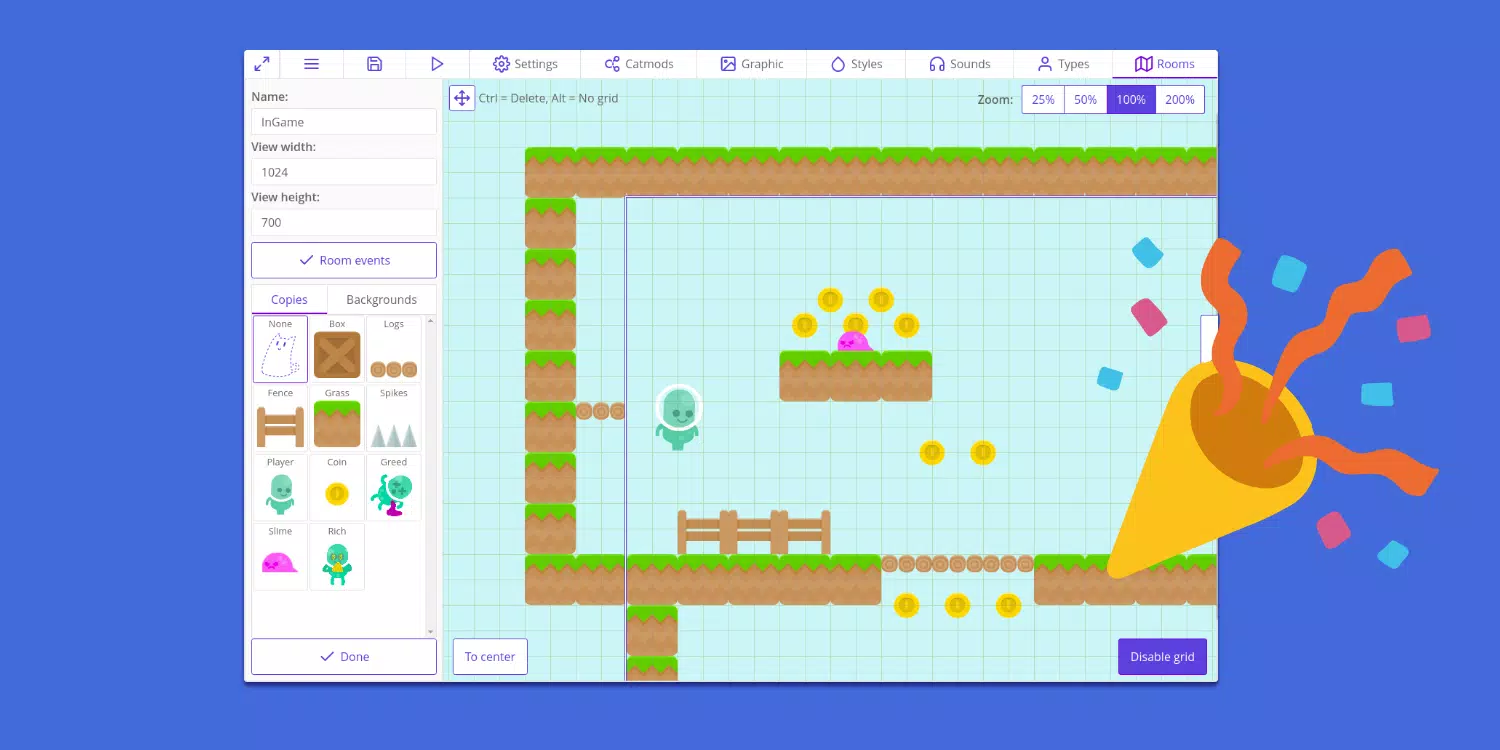
Task: Switch to the Sounds tab
Action: (x=959, y=64)
